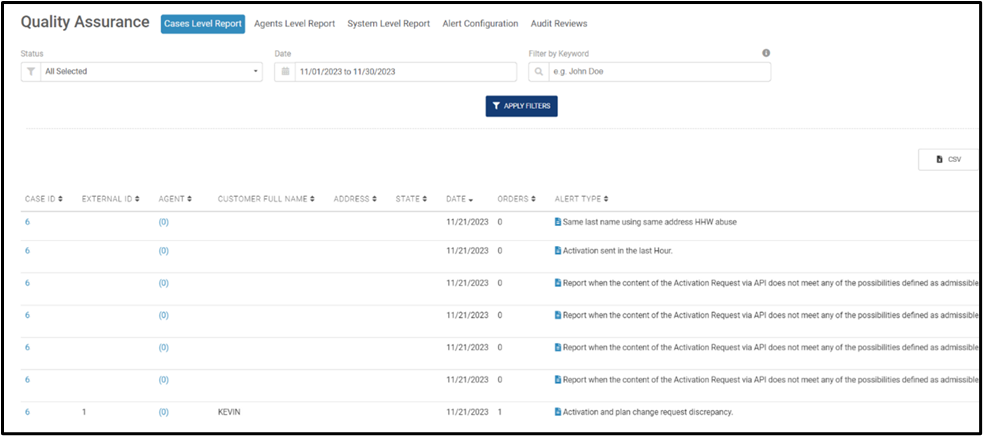Sort by Agent column header
This screenshot has width=983, height=436.
(x=175, y=199)
